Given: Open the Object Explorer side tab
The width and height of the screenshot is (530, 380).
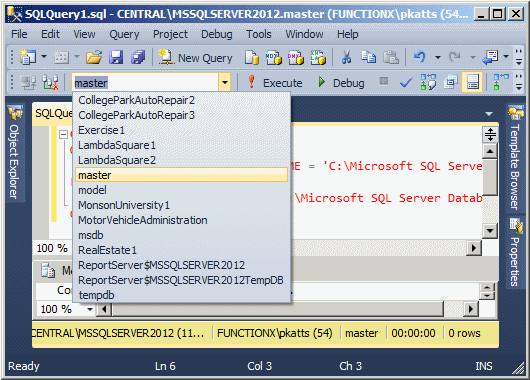Looking at the screenshot, I should coord(14,152).
